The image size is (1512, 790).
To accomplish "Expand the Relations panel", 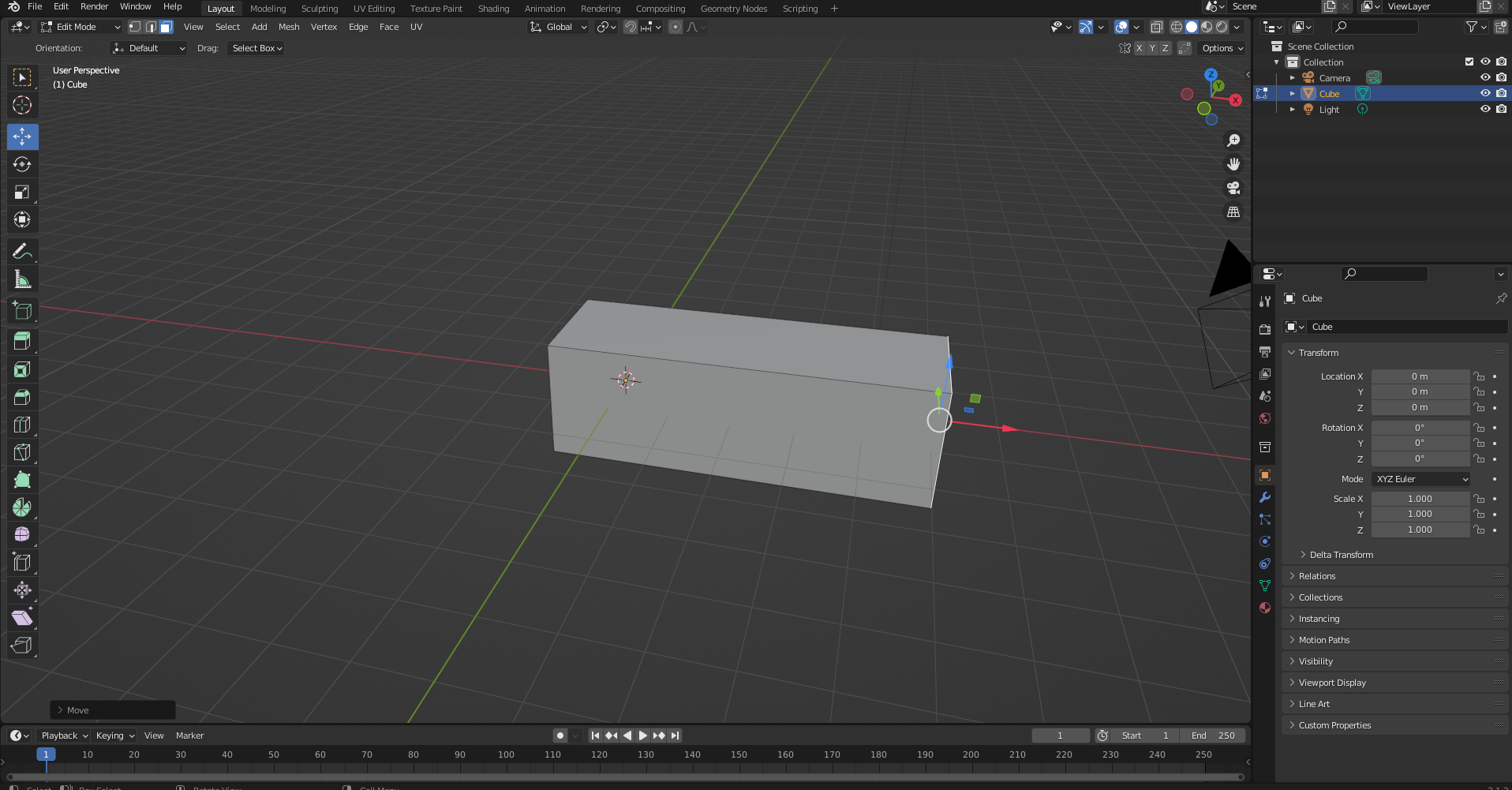I will [1316, 576].
